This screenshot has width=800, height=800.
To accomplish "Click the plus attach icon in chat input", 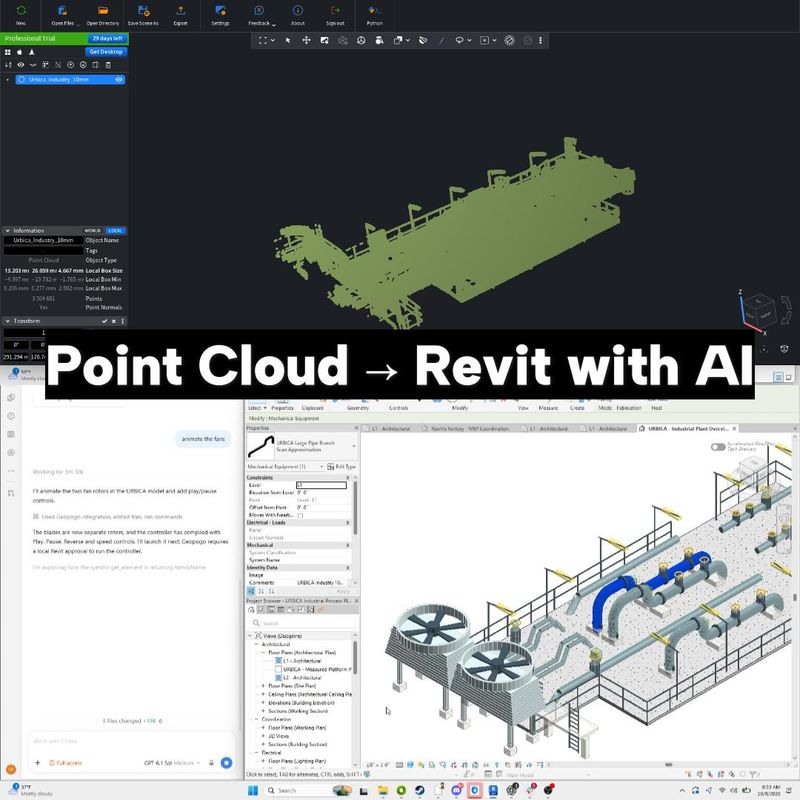I will [x=37, y=763].
